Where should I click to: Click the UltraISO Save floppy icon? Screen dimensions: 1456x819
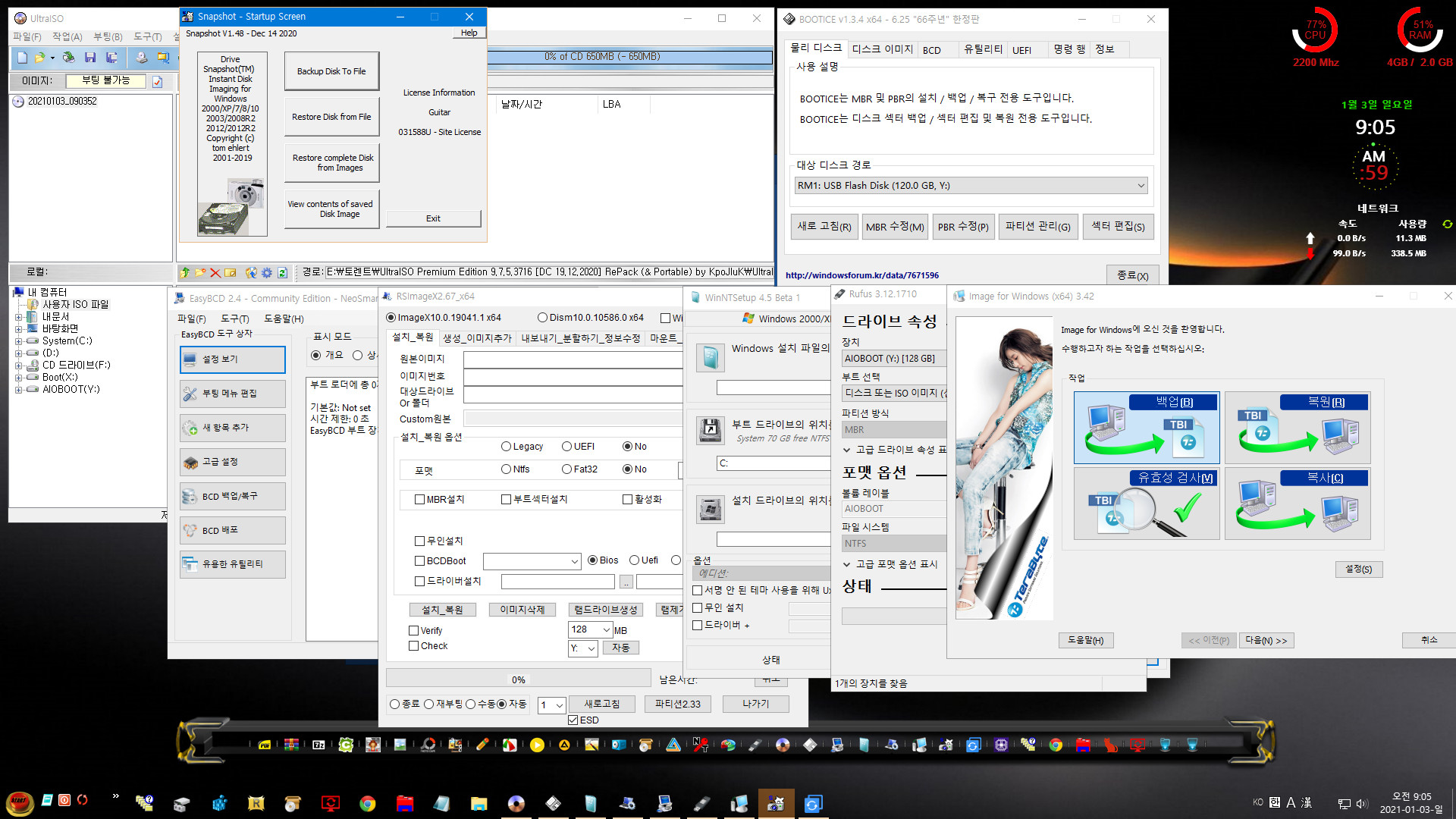tap(90, 58)
